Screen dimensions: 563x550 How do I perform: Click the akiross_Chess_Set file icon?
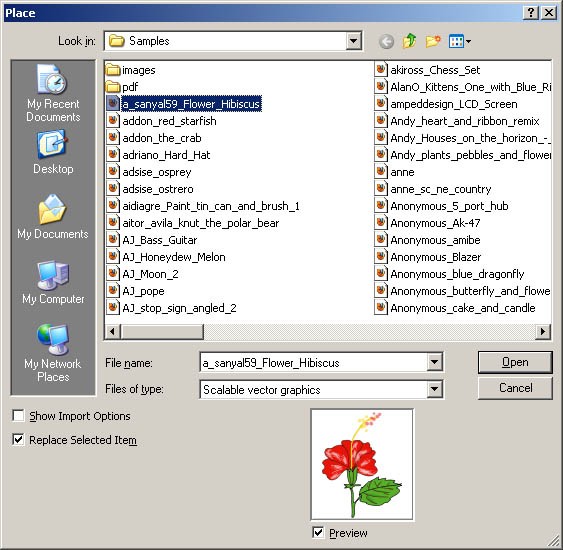coord(381,70)
